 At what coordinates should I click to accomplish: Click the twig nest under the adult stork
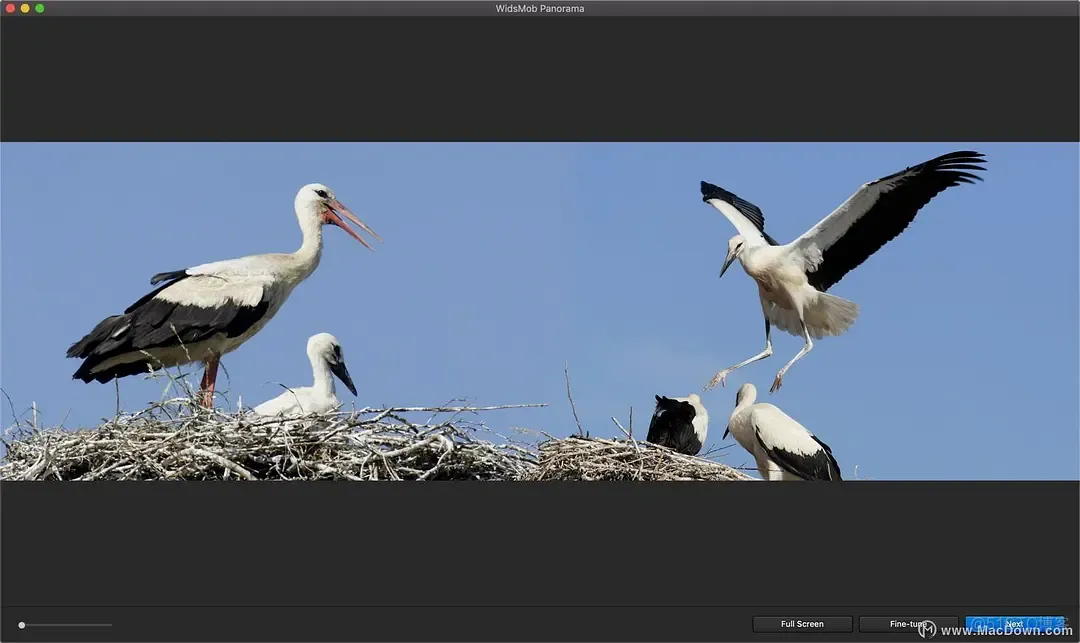pos(262,444)
